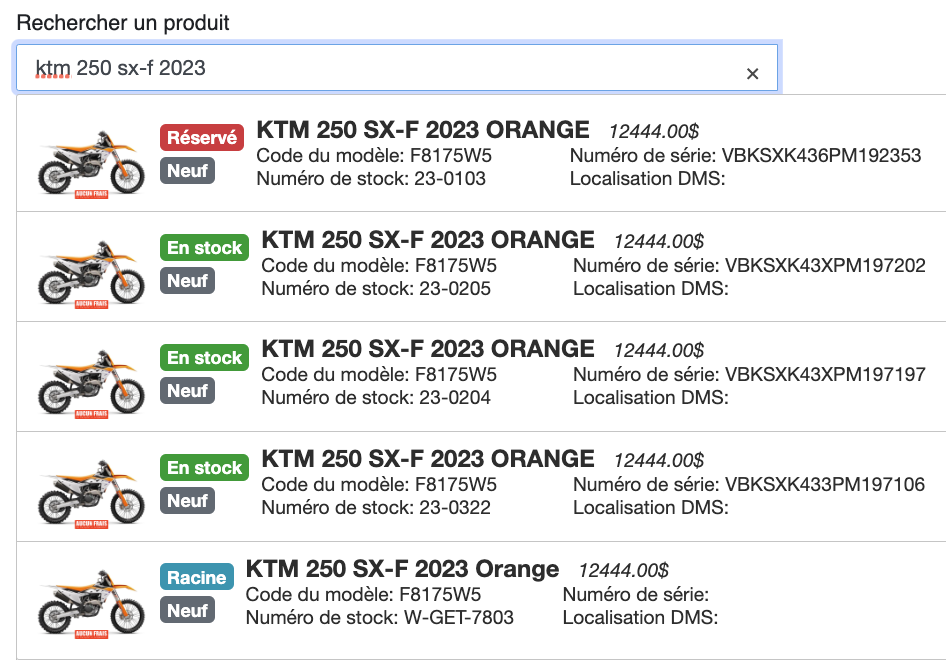Click 'Localisation DMS:' on the Réservé result
Screen dimensions: 946x660
click(x=647, y=179)
